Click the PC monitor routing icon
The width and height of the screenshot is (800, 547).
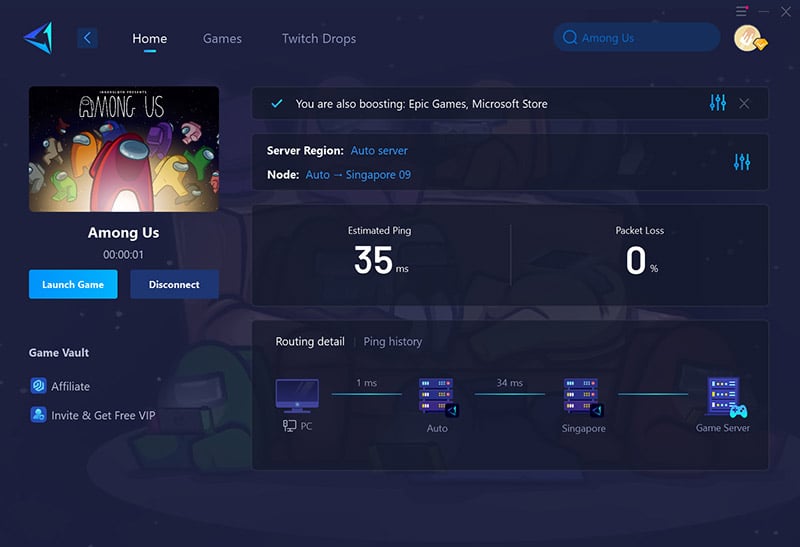pos(297,395)
